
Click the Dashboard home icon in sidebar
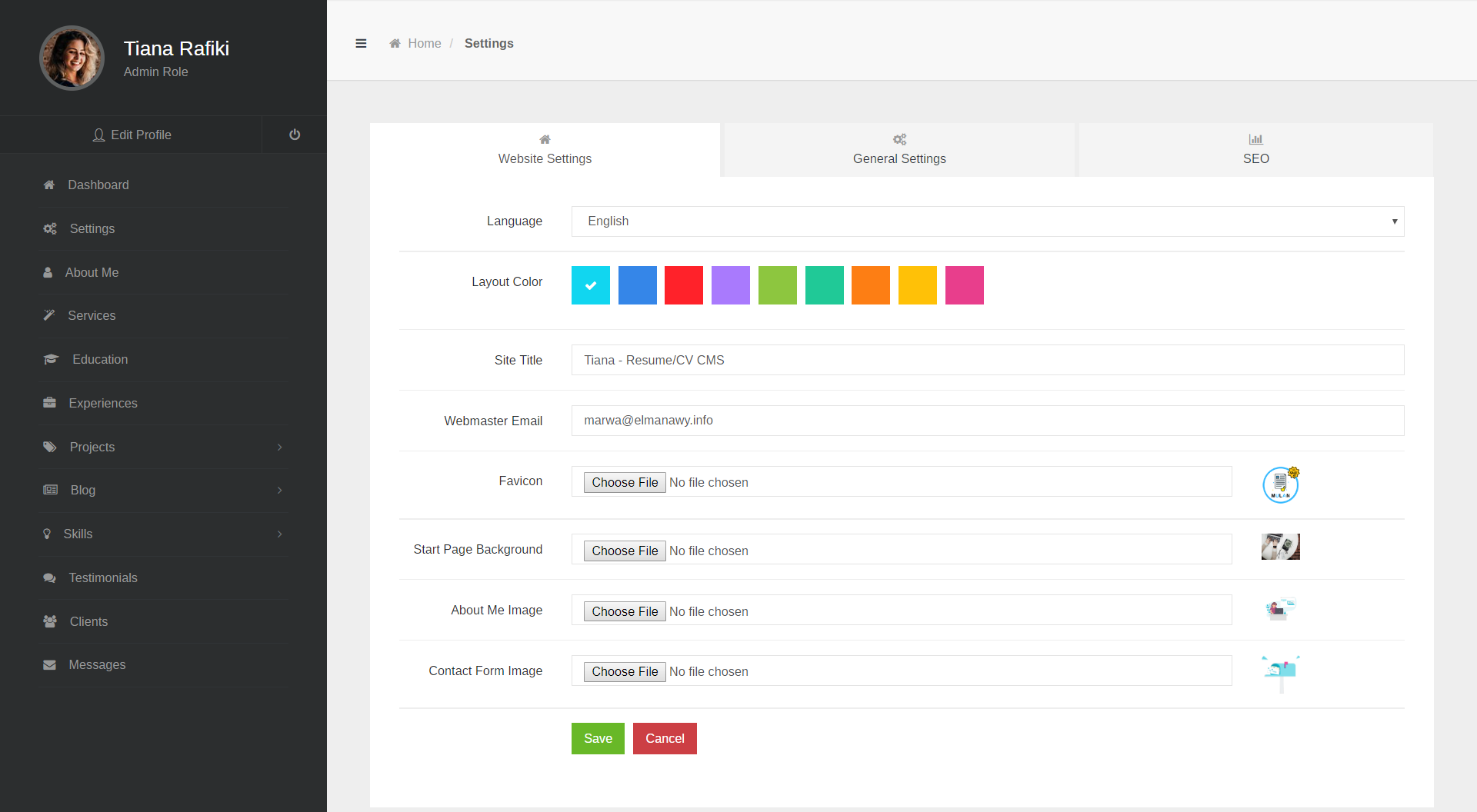[x=49, y=185]
